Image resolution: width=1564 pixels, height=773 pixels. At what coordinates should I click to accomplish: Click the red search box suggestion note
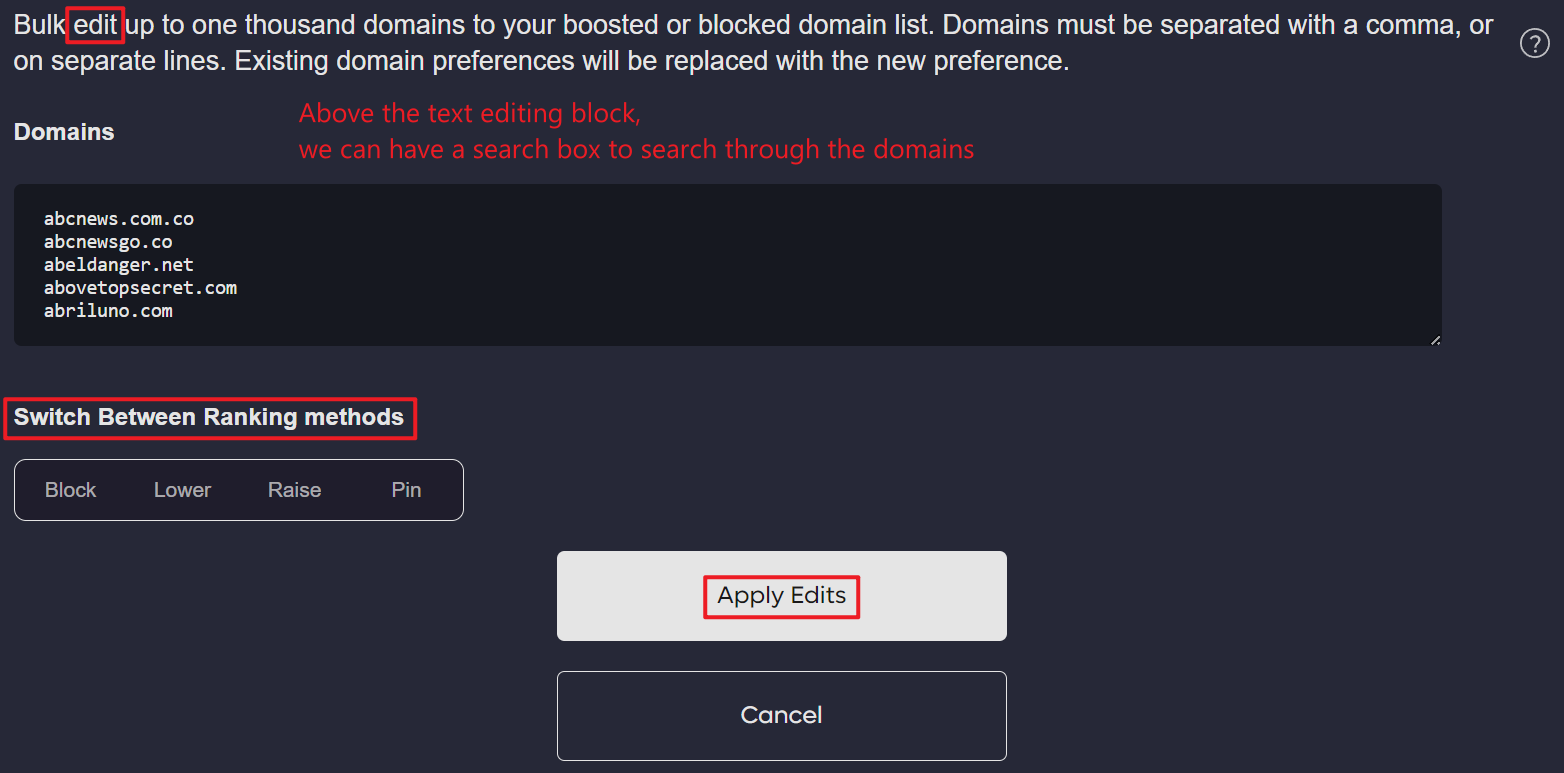pos(636,132)
